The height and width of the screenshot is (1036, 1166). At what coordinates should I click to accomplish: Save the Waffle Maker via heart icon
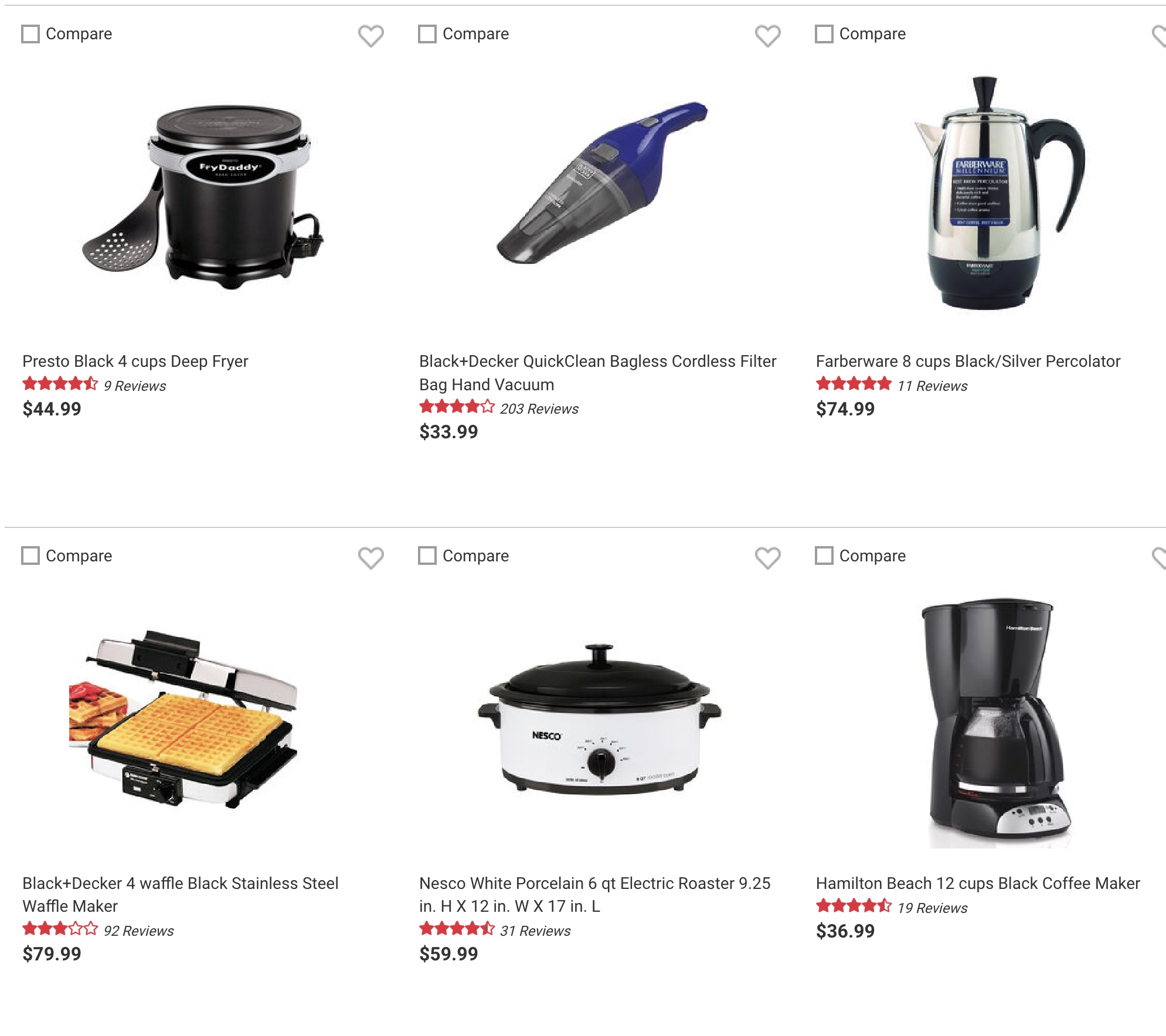click(370, 558)
